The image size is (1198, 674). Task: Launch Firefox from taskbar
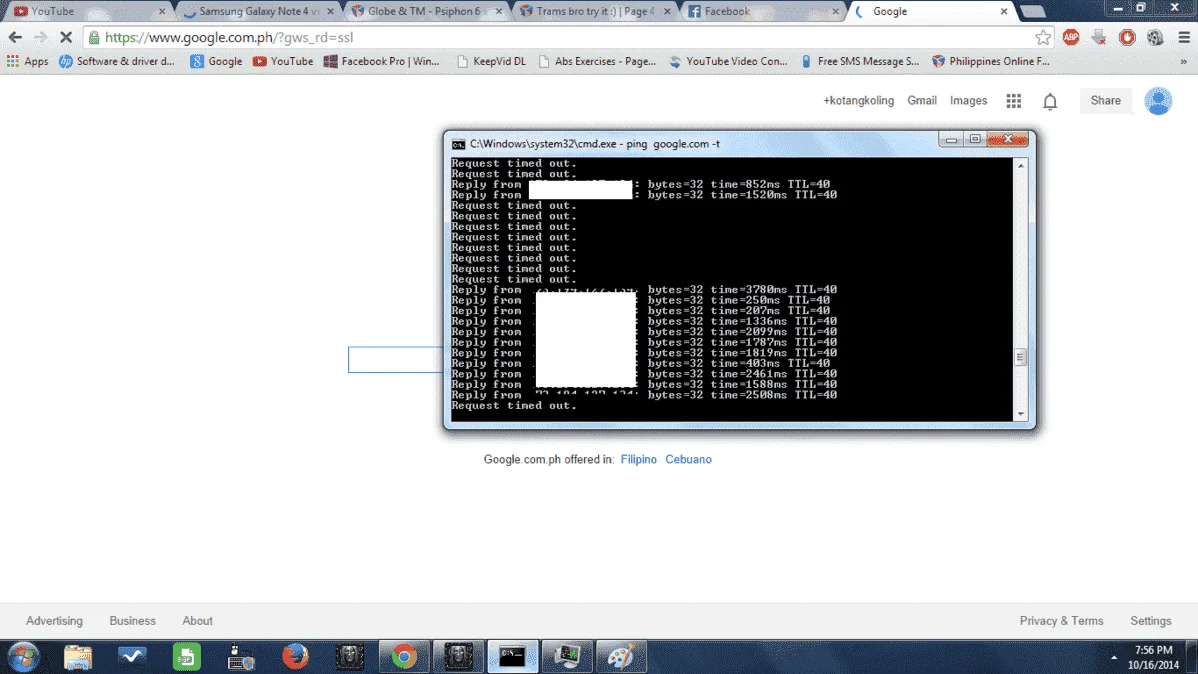pyautogui.click(x=295, y=656)
